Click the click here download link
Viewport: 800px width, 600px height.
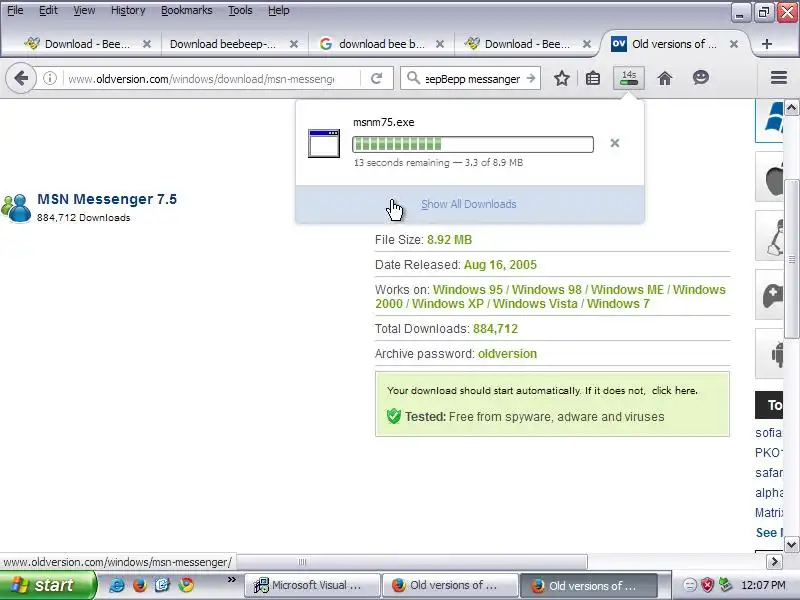[x=674, y=390]
